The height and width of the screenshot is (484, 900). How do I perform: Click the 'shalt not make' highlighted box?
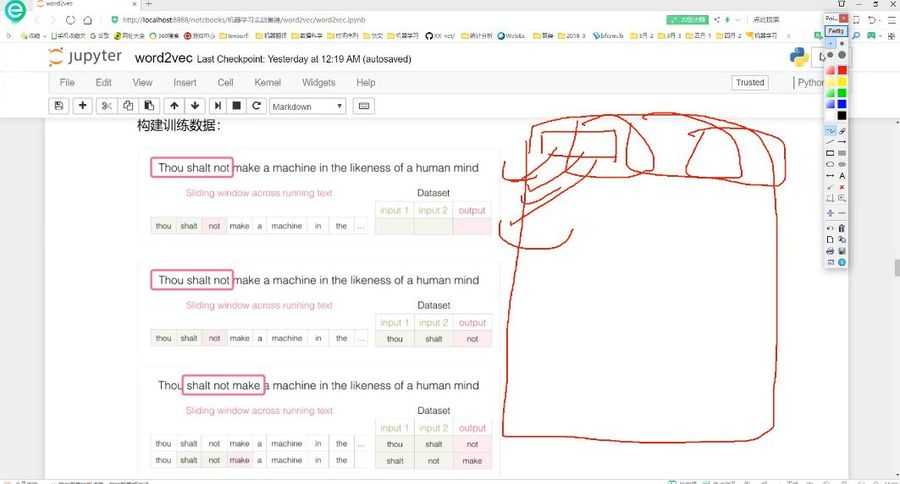(x=223, y=385)
